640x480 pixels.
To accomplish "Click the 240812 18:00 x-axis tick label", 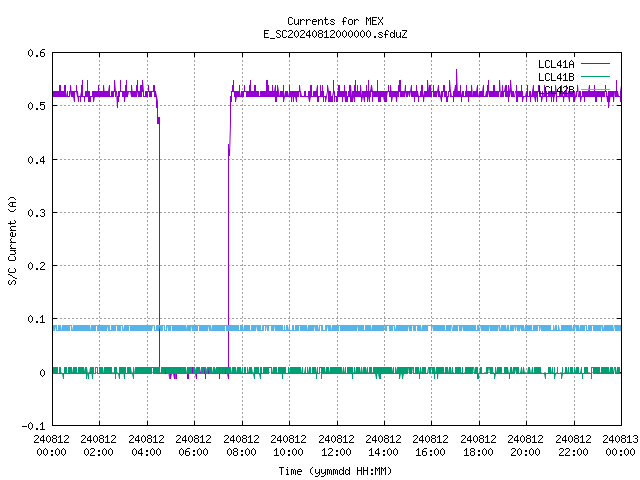I will pyautogui.click(x=478, y=446).
